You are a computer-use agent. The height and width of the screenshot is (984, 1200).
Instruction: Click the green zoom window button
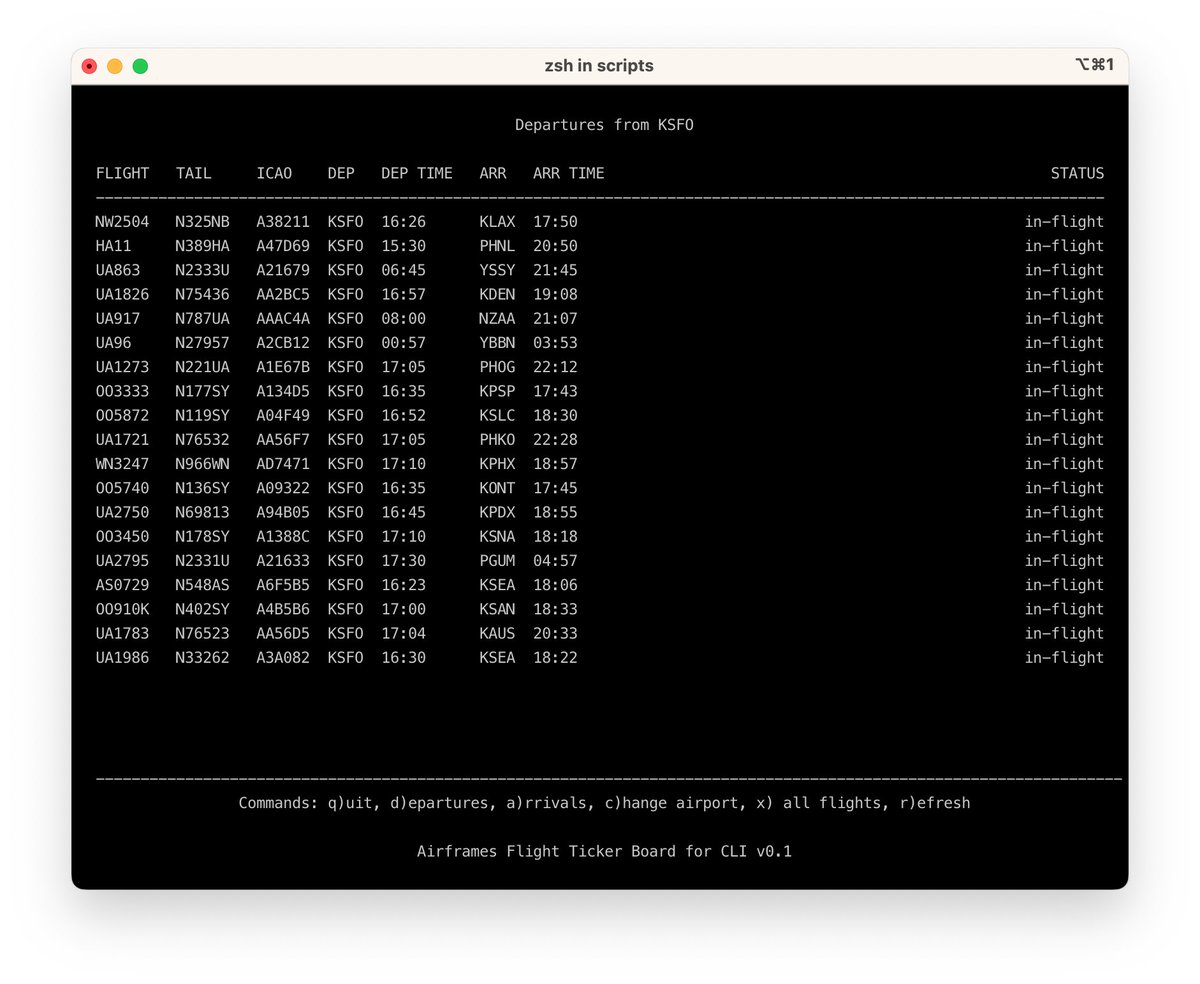coord(140,66)
